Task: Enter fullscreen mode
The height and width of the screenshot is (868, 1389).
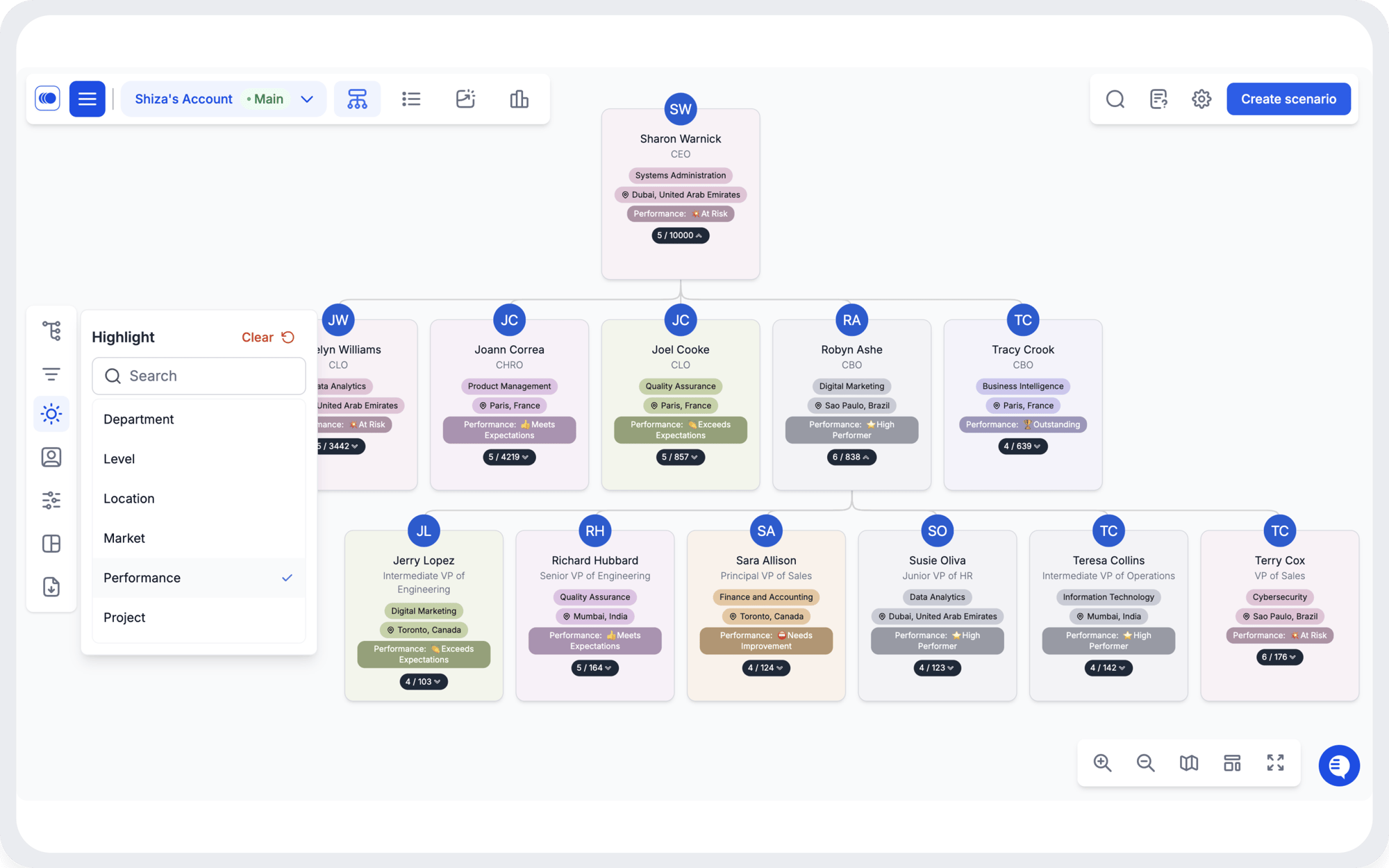Action: (1275, 763)
